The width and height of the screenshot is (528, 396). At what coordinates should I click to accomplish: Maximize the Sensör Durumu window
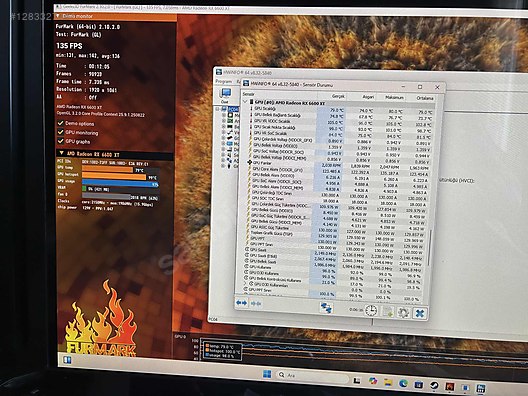point(420,87)
